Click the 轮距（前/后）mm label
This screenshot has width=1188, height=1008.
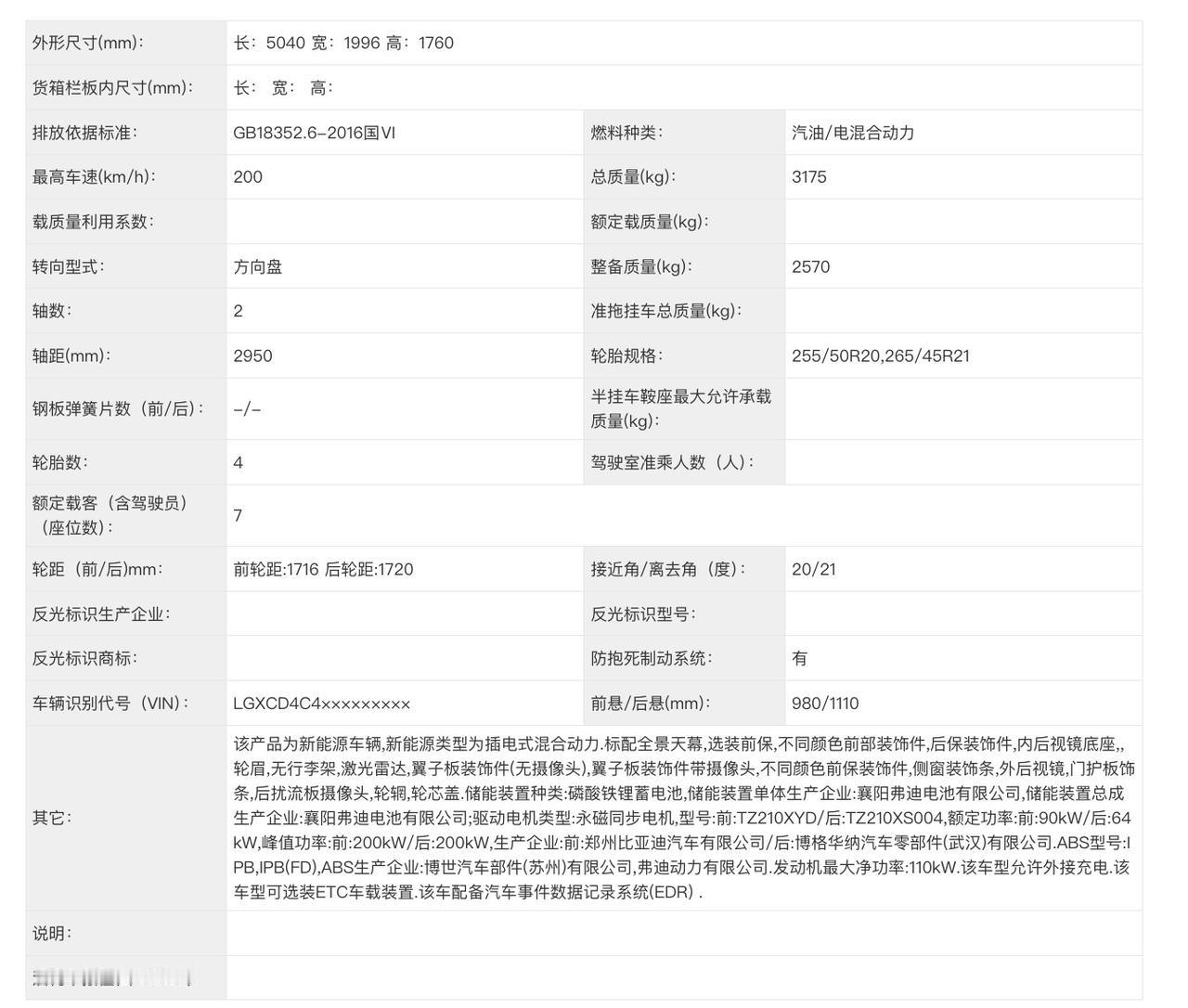[x=99, y=569]
